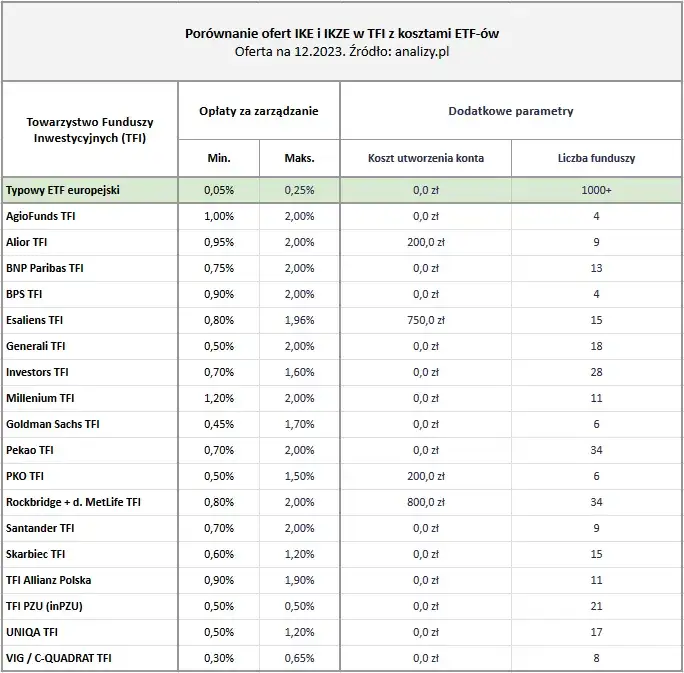Click the 'Min.' column header
Screen dimensions: 684x673
tap(219, 158)
